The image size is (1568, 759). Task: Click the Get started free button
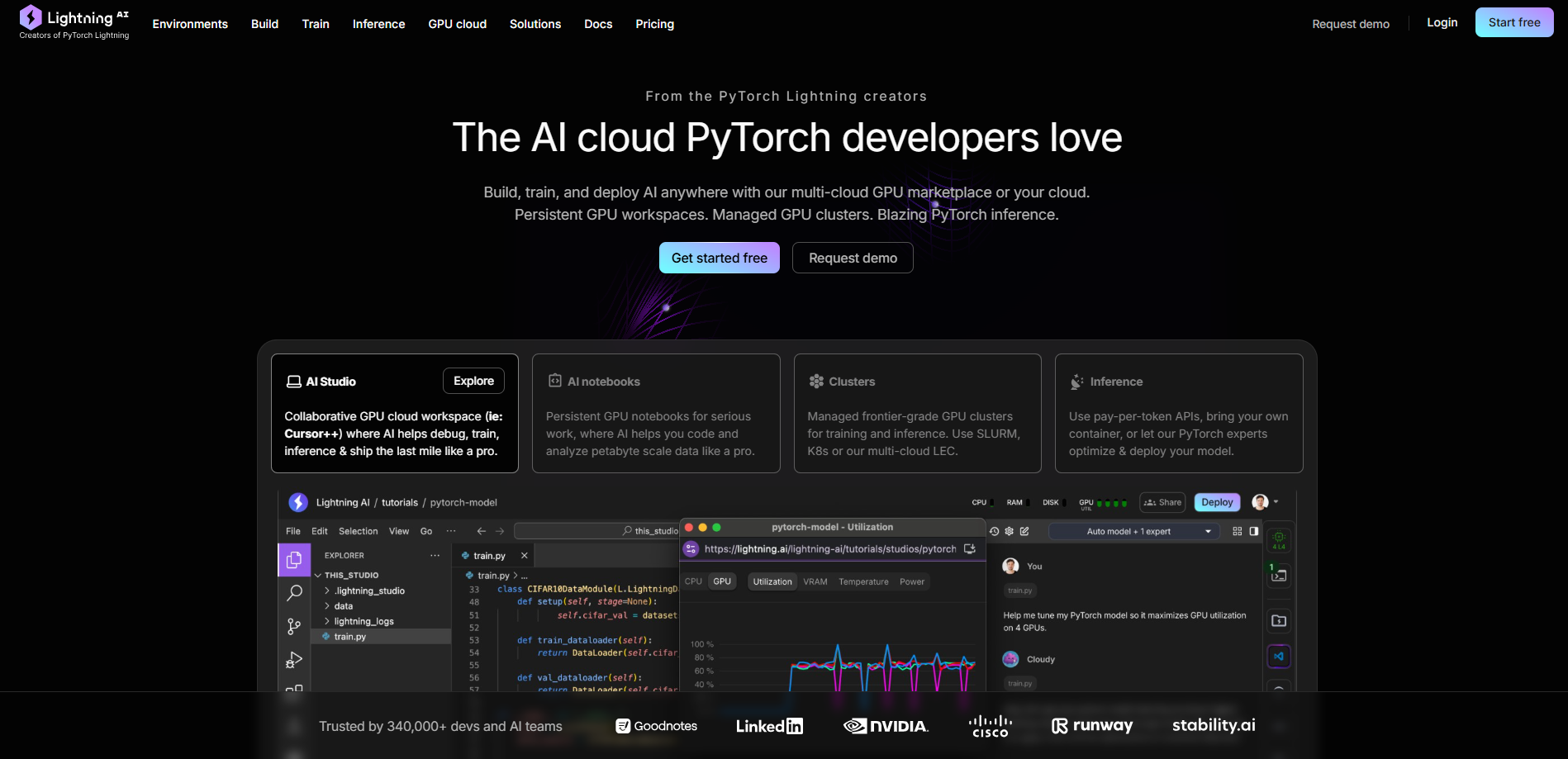pyautogui.click(x=719, y=258)
